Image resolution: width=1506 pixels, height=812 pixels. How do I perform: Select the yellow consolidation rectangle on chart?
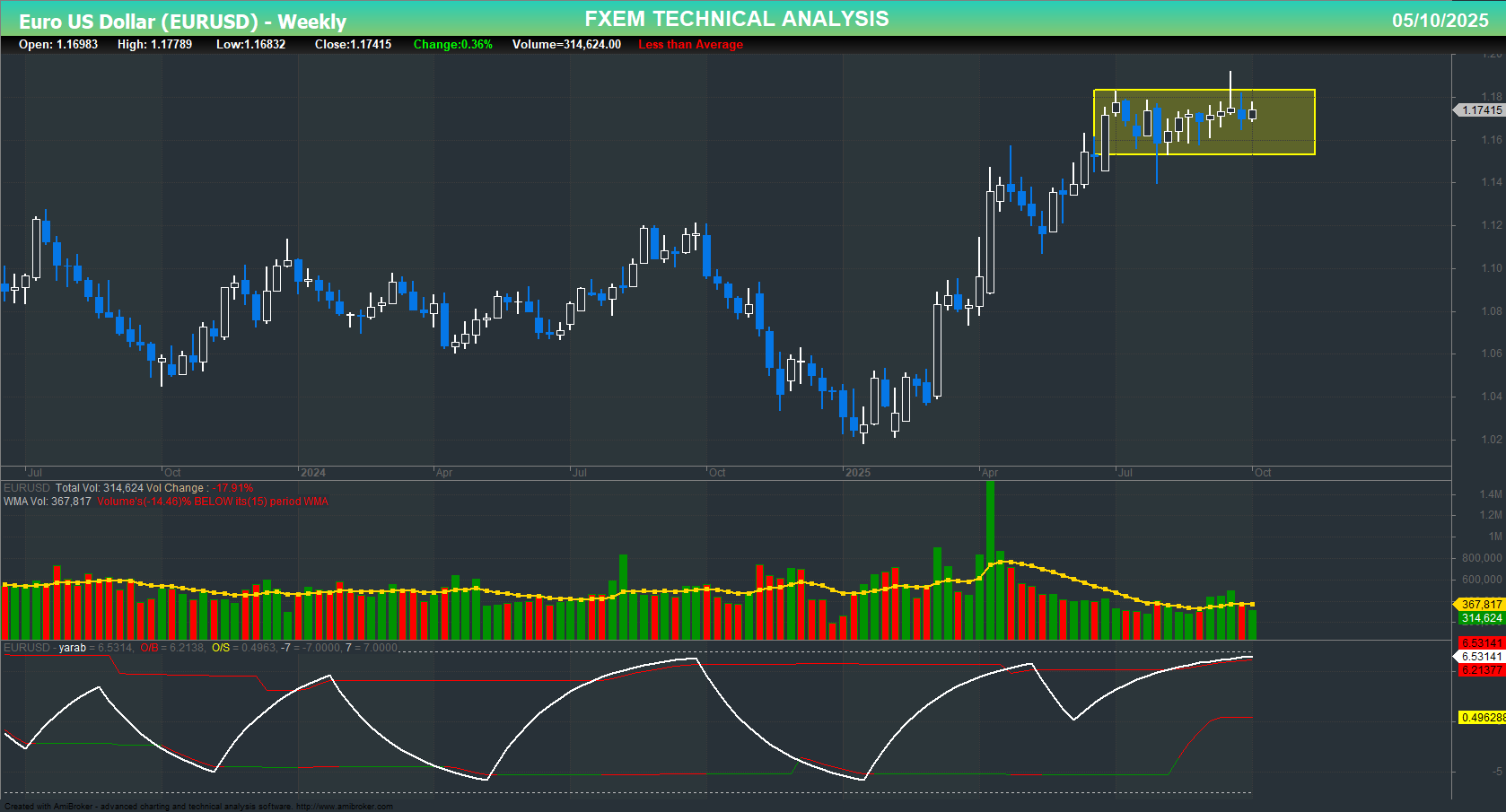(x=1203, y=122)
